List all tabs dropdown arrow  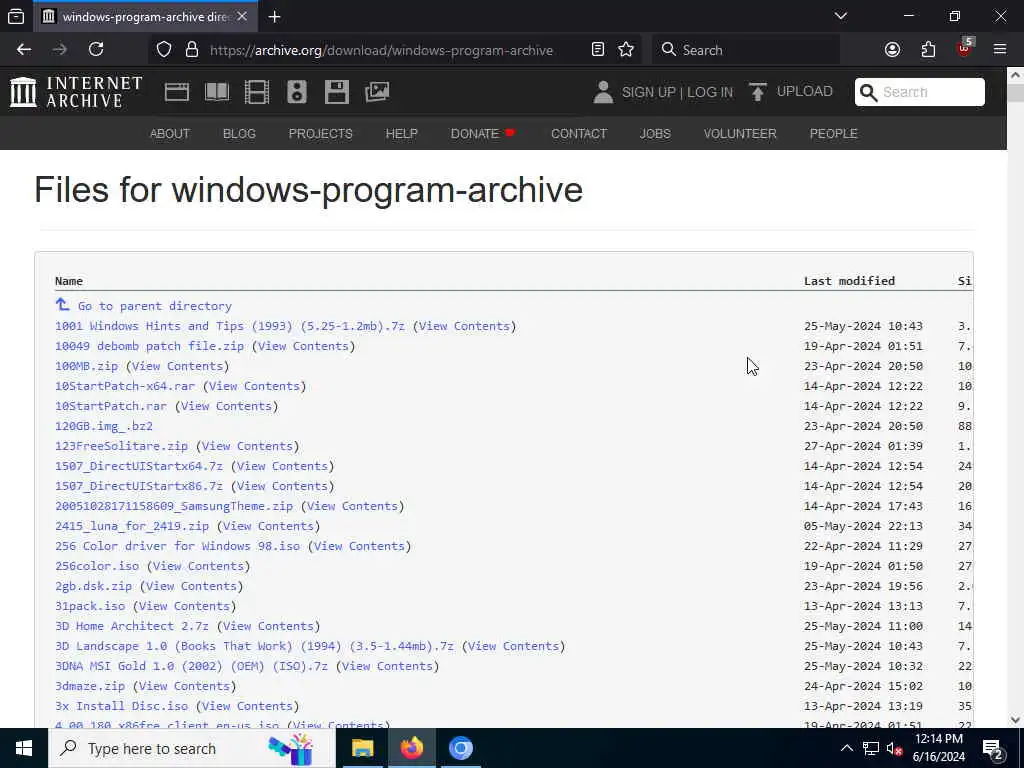pyautogui.click(x=841, y=16)
